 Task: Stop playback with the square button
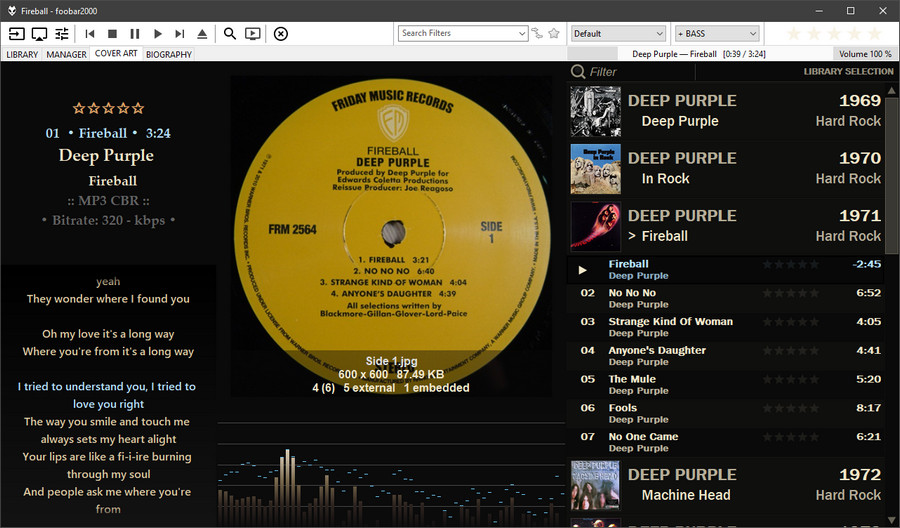click(112, 34)
